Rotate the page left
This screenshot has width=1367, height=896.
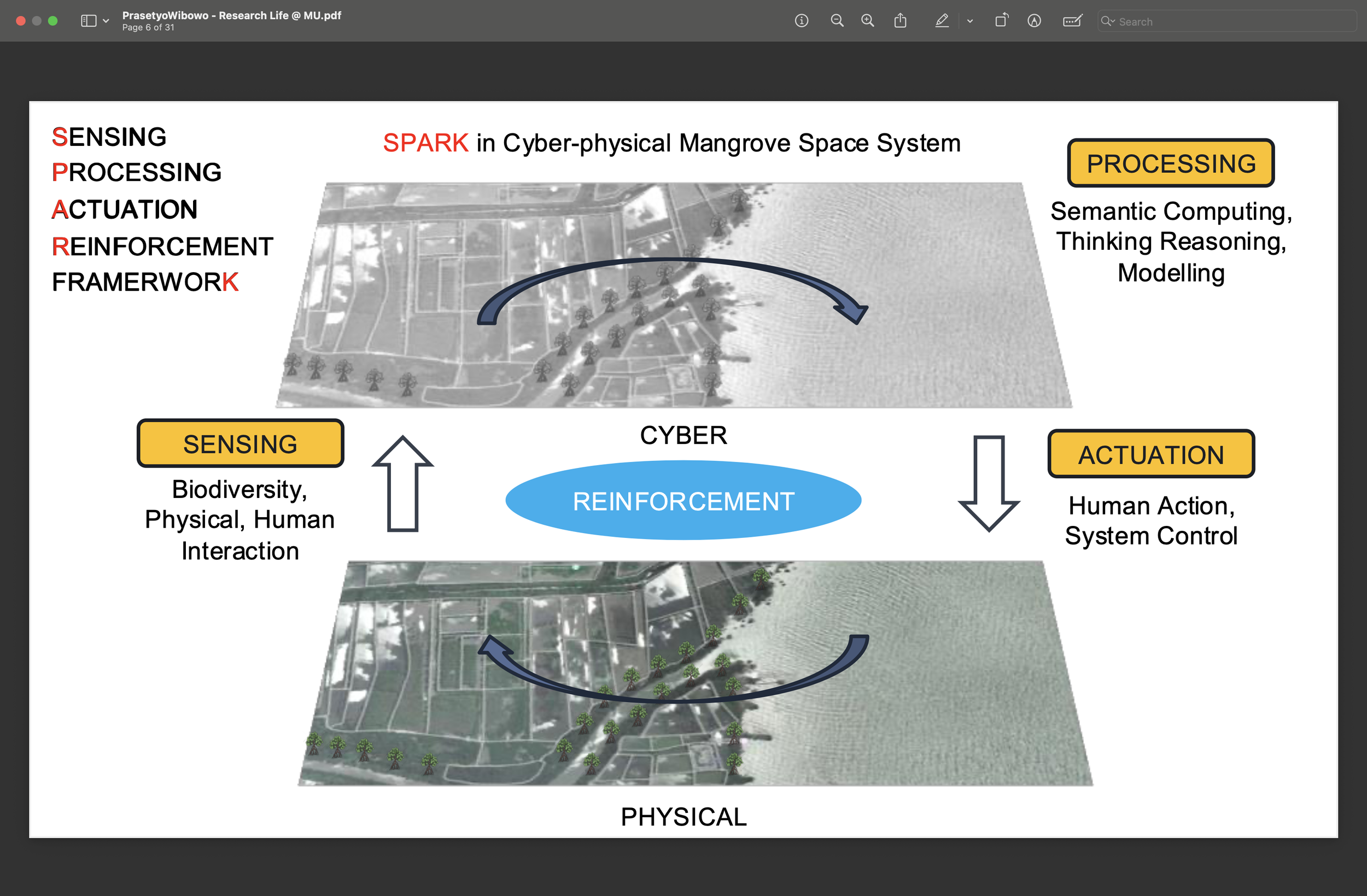[x=1001, y=21]
